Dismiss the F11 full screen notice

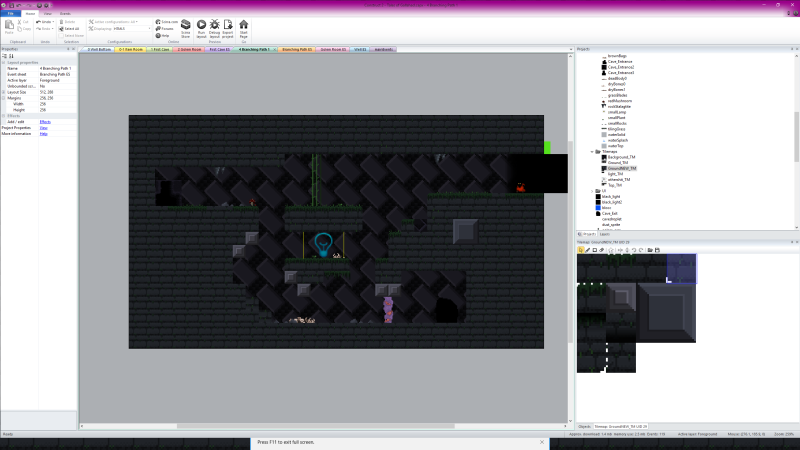[x=542, y=442]
